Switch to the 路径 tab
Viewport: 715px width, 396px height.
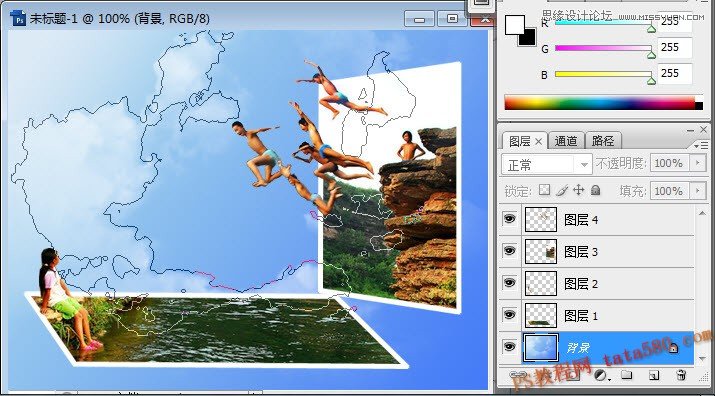coord(603,141)
